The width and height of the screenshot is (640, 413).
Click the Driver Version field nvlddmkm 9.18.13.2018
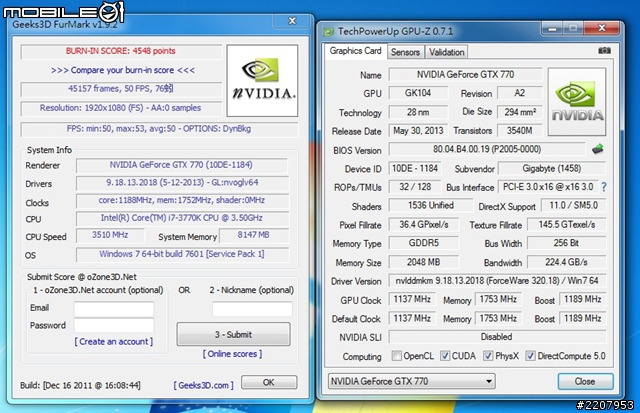pyautogui.click(x=497, y=281)
